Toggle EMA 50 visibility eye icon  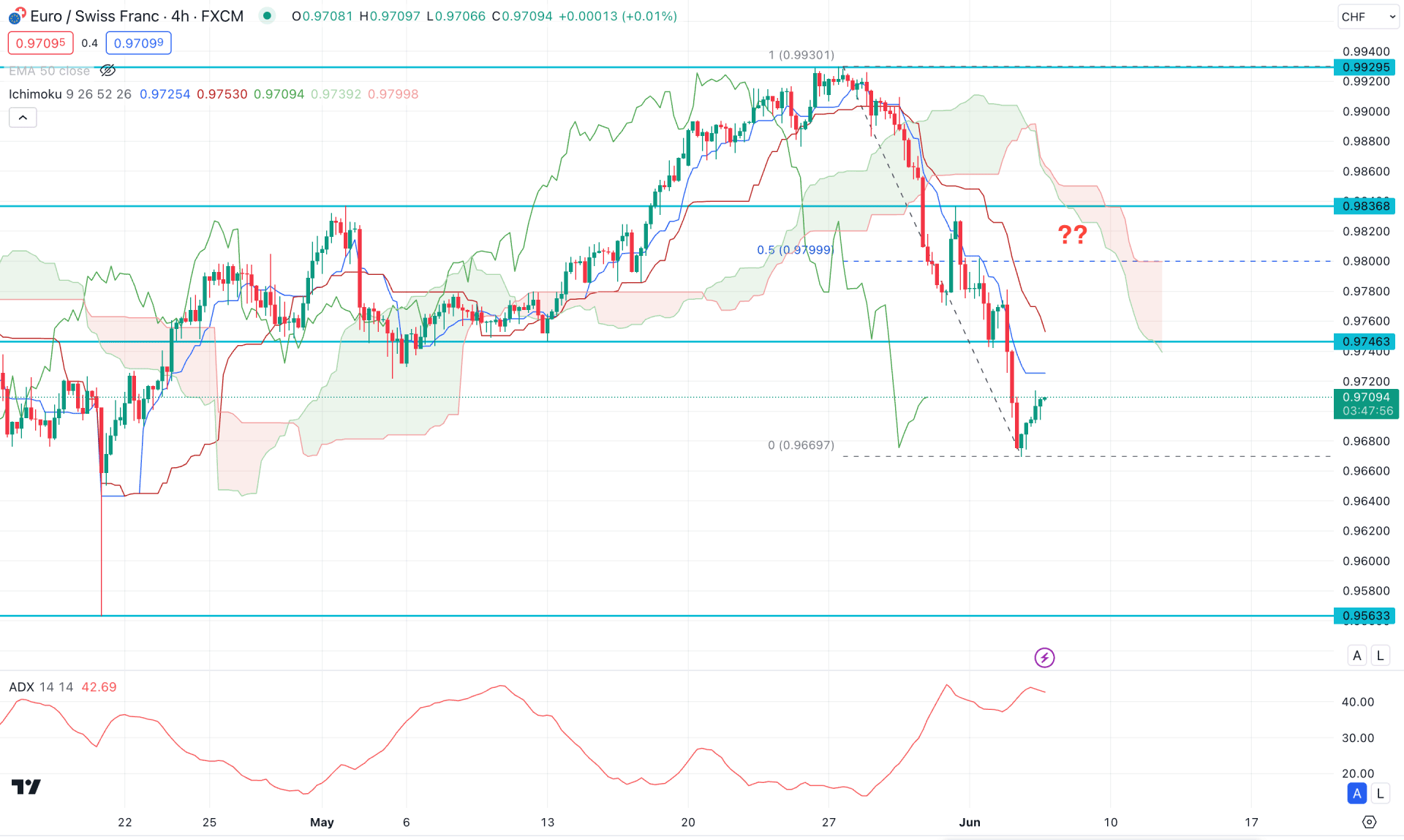coord(107,71)
